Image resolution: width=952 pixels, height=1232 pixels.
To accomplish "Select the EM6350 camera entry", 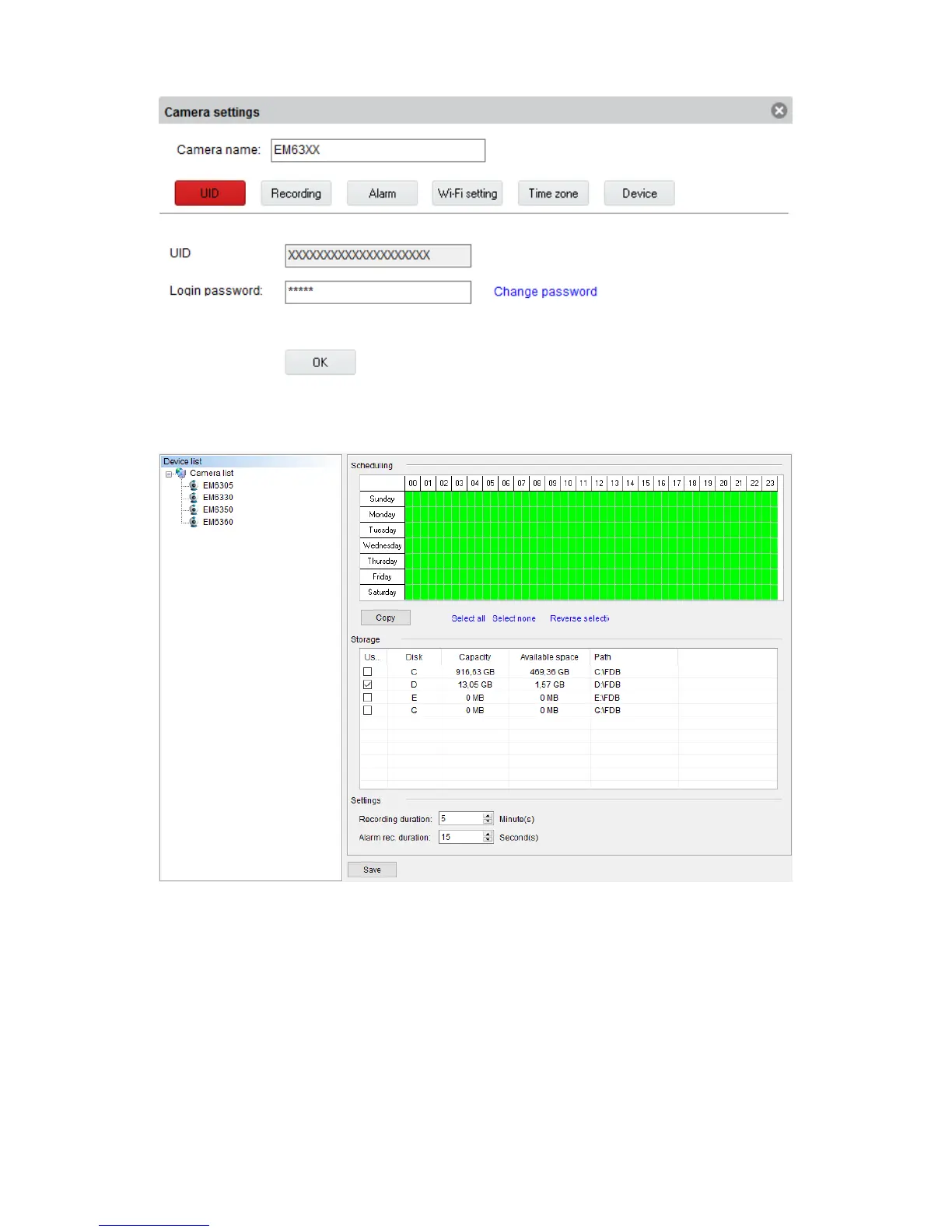I will 218,510.
